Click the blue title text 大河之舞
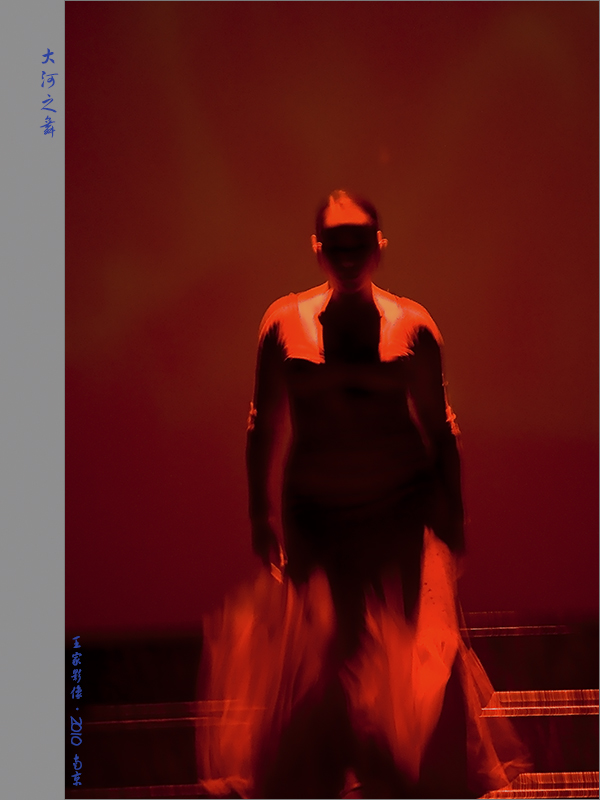The image size is (600, 800). tap(48, 92)
